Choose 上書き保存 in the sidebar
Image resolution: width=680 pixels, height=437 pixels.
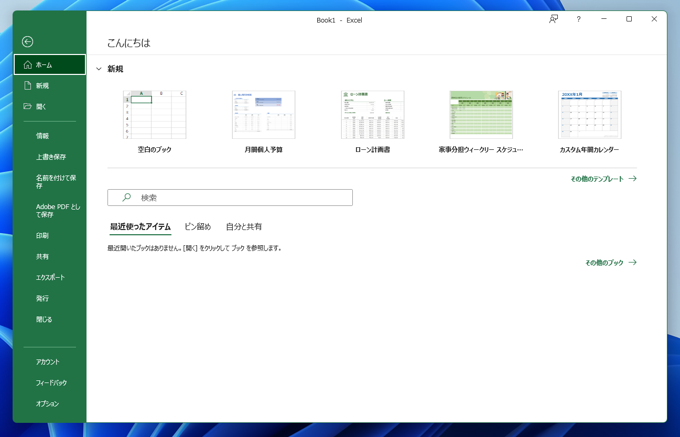(x=50, y=157)
